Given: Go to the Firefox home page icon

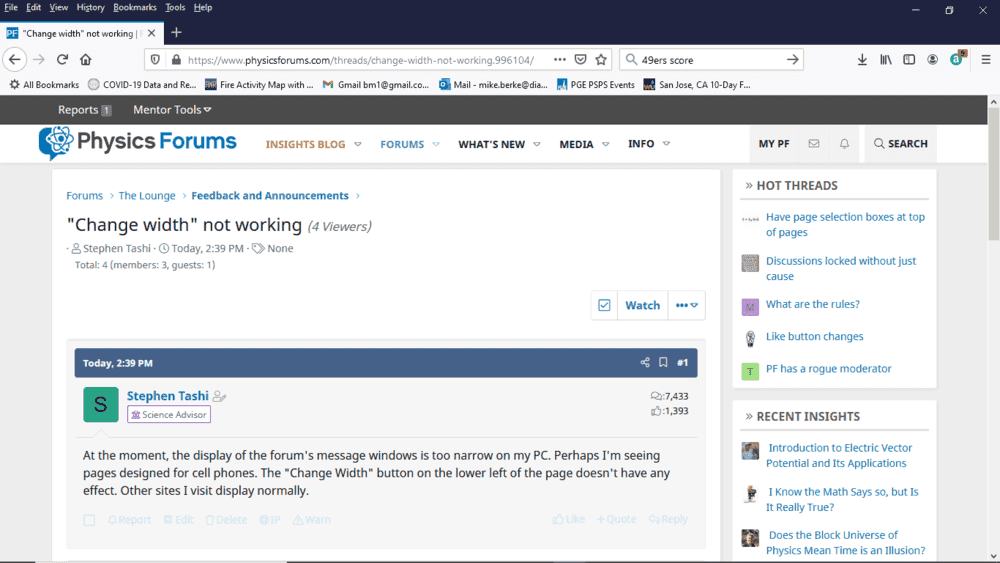Looking at the screenshot, I should pos(86,60).
